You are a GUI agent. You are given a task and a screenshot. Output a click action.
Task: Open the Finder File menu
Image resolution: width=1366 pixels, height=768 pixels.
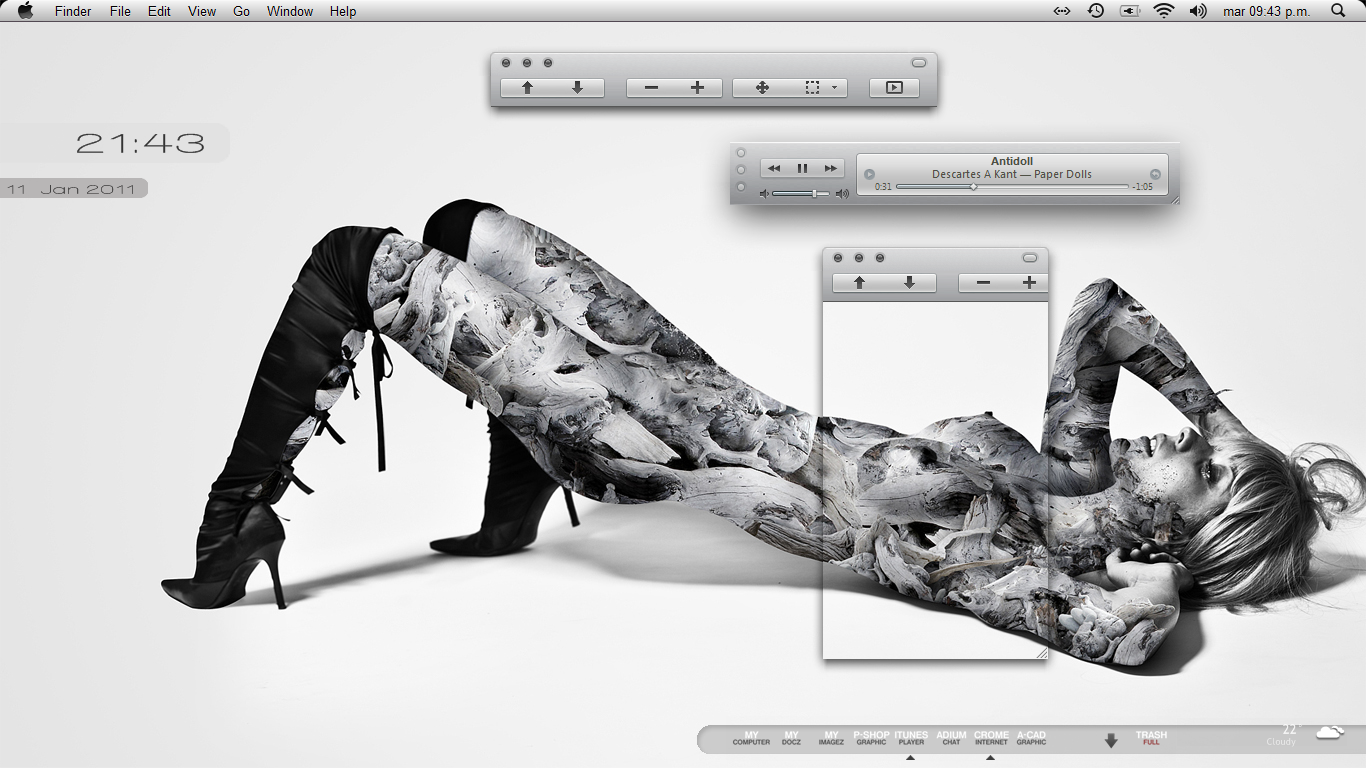click(120, 11)
